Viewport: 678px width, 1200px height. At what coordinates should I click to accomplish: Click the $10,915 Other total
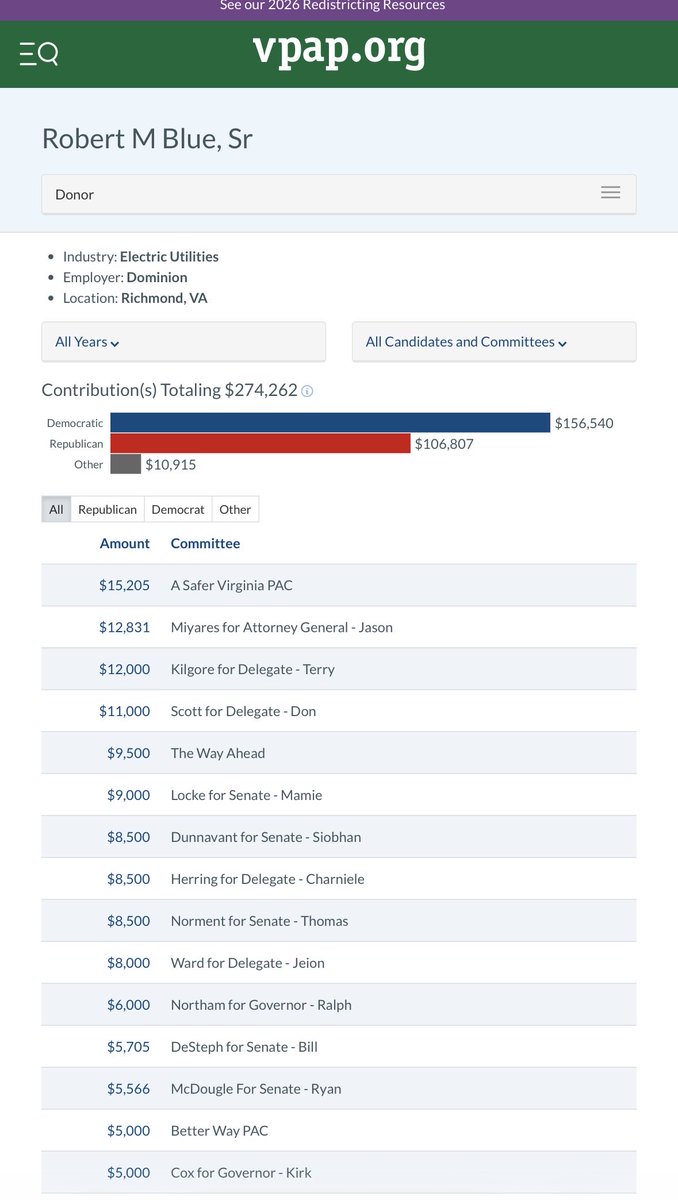171,464
